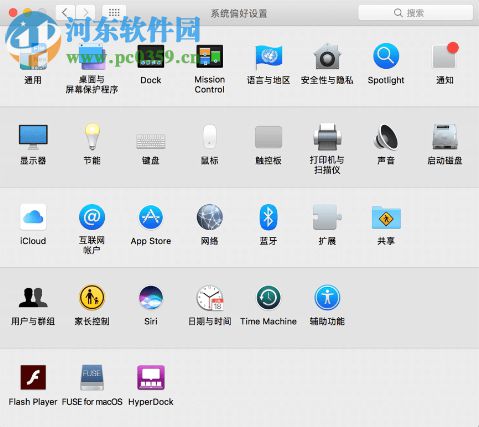Open Notifications (通知) preferences
Screen dimensions: 479x427
click(x=445, y=56)
